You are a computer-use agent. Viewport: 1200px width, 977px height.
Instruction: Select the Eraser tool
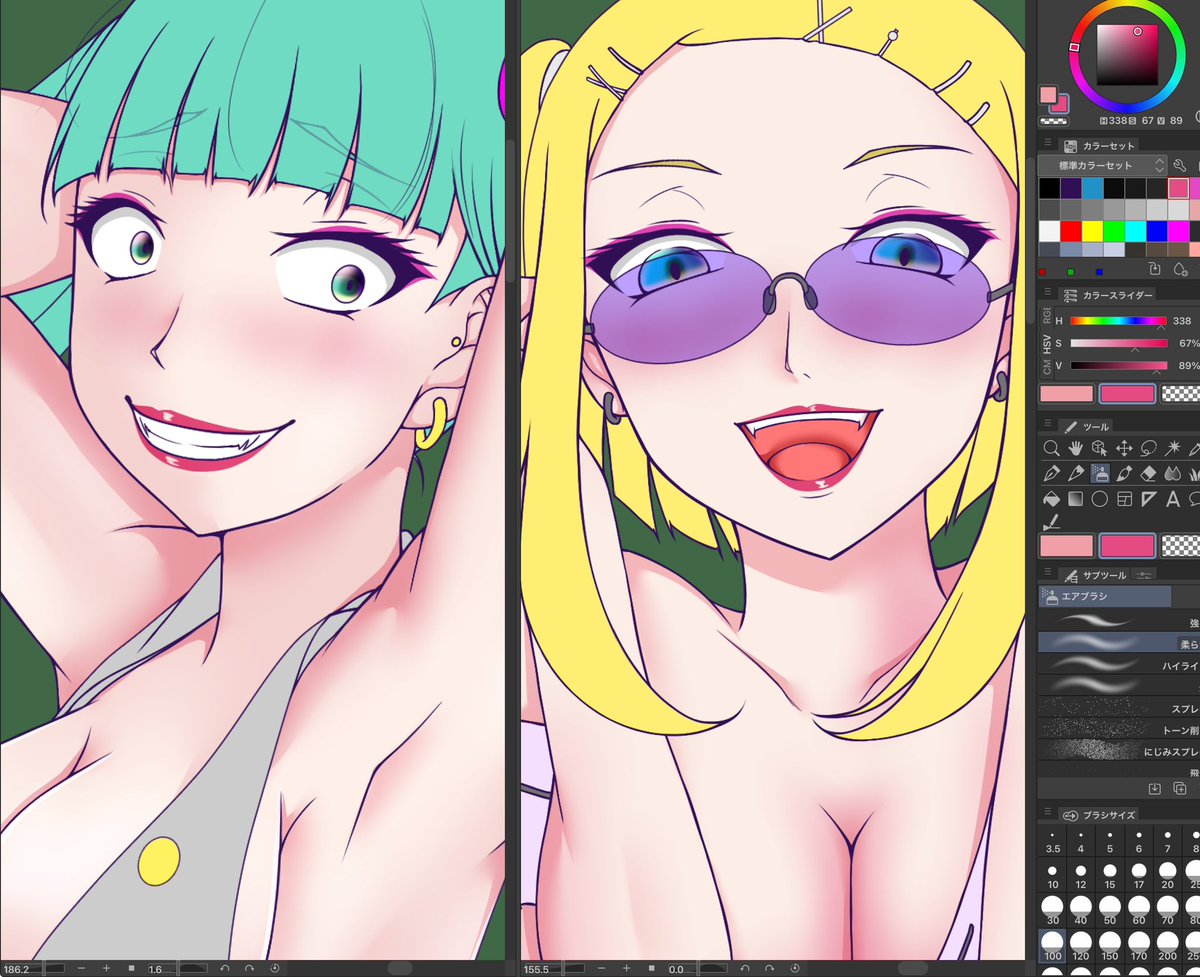point(1148,473)
